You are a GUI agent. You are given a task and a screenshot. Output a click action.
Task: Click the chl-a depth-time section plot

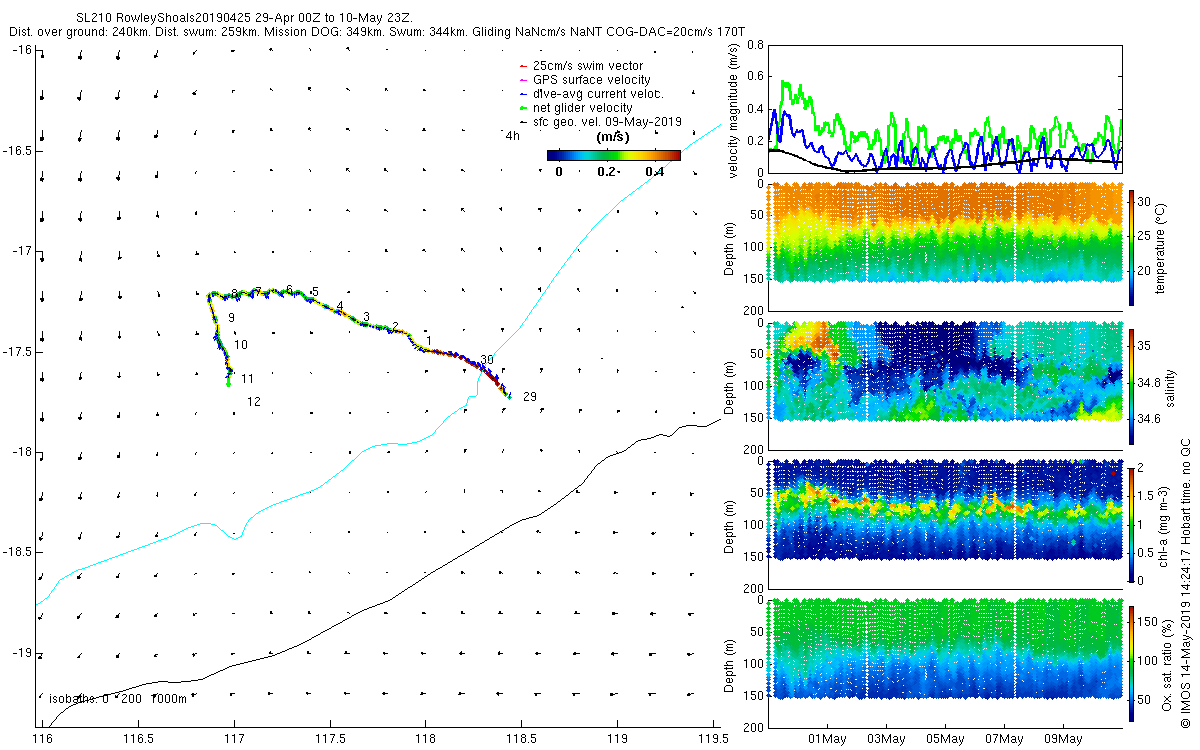[x=943, y=524]
